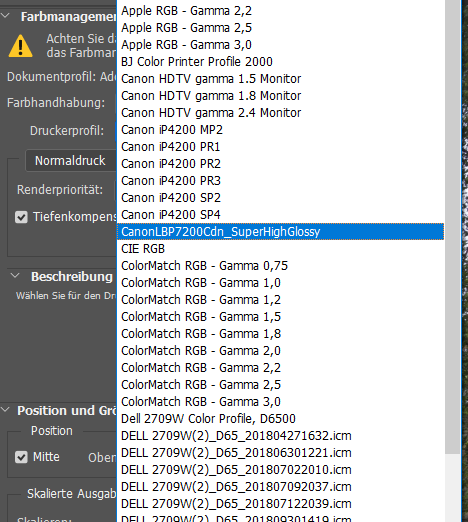The height and width of the screenshot is (522, 468).
Task: Collapse the Beschreibung section
Action: [x=15, y=276]
